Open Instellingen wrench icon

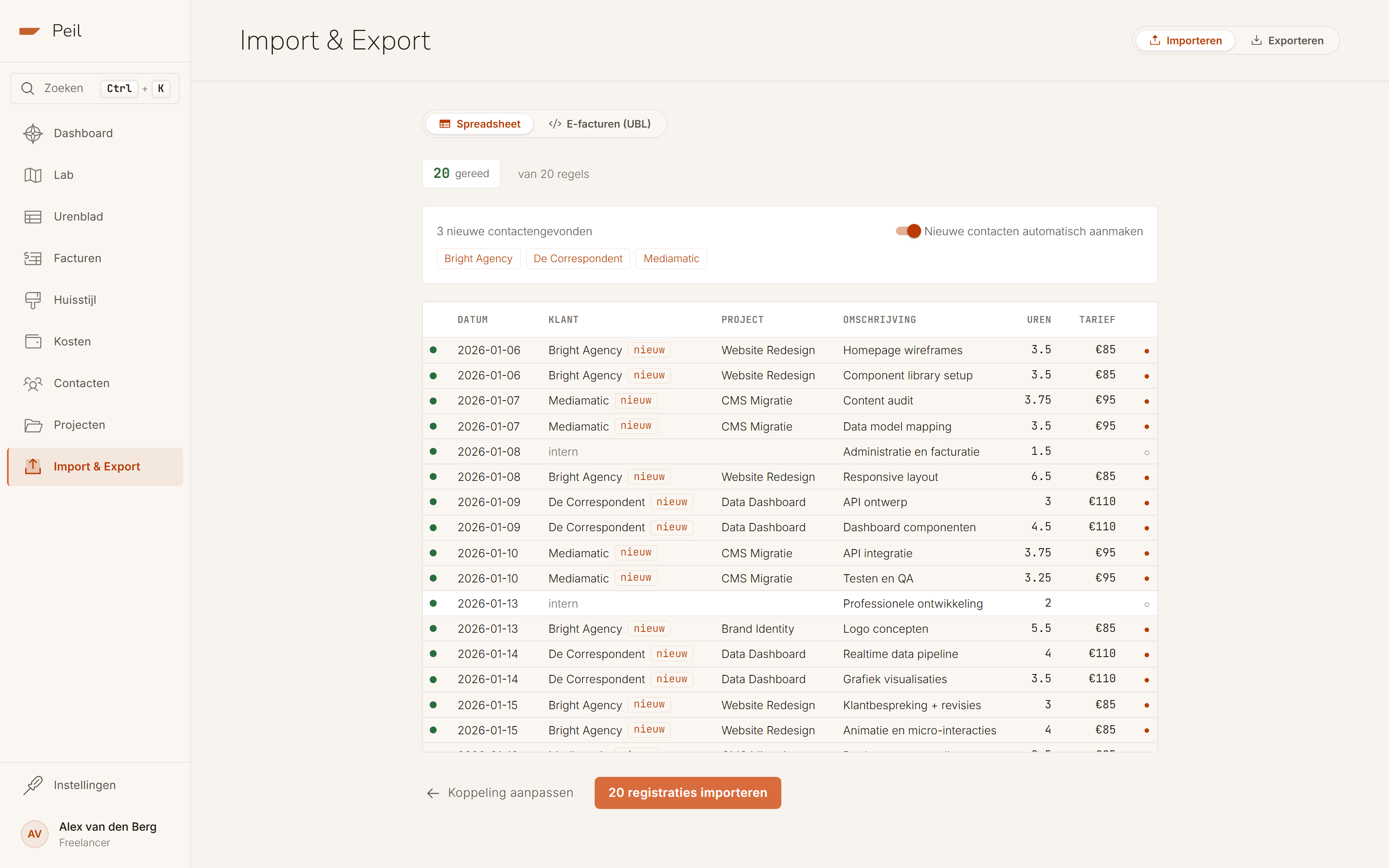pos(33,785)
